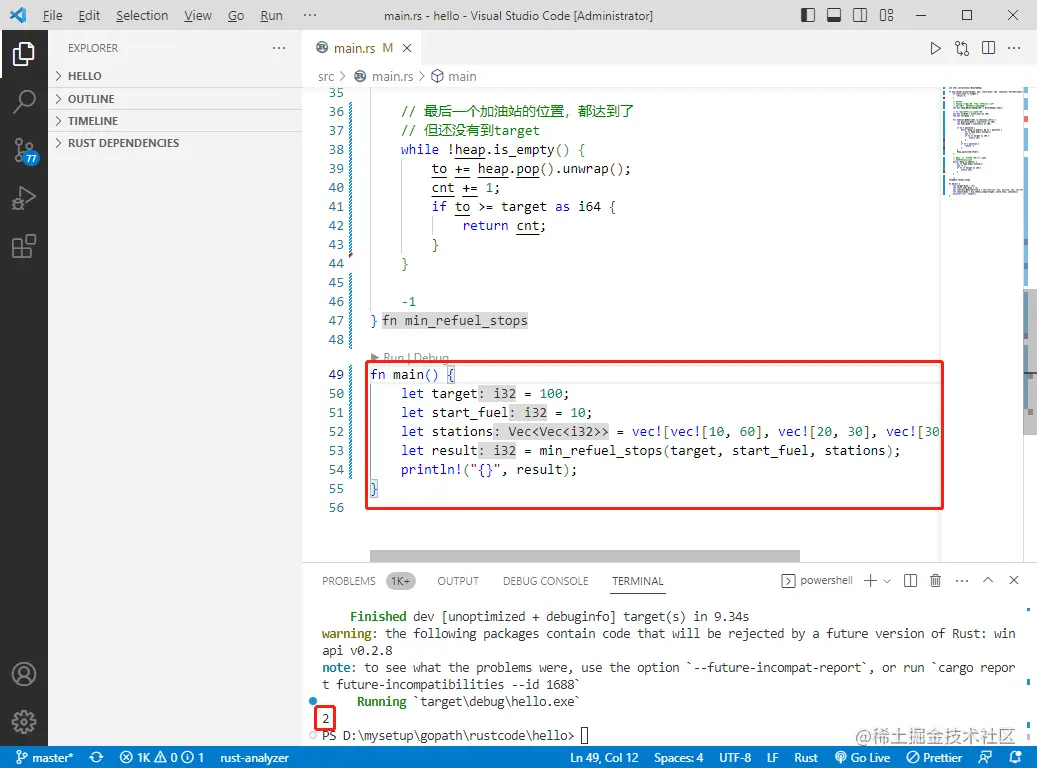This screenshot has width=1037, height=768.
Task: Start Go Live server
Action: pos(862,757)
